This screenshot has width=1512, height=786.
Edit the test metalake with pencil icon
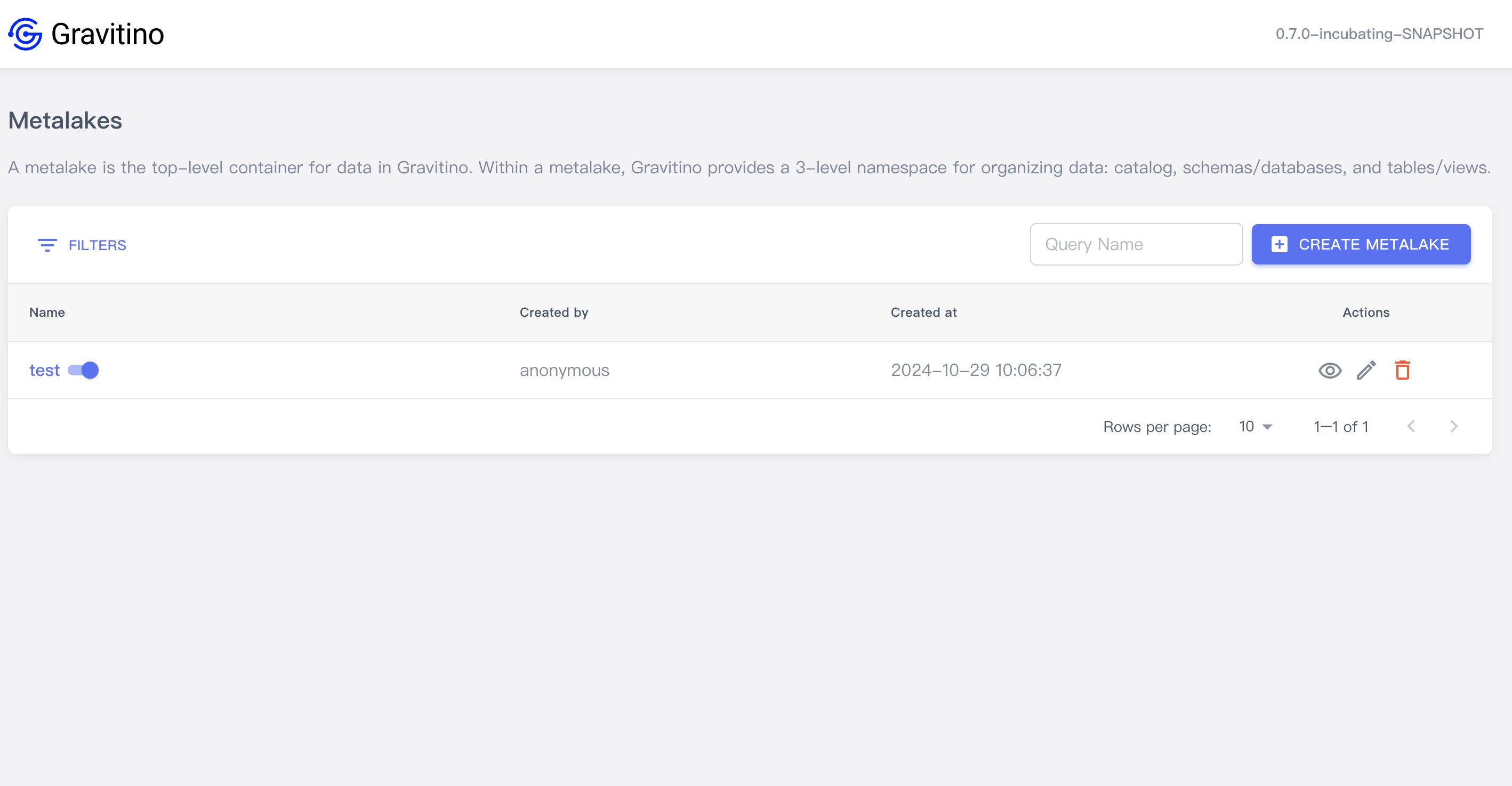click(1366, 371)
